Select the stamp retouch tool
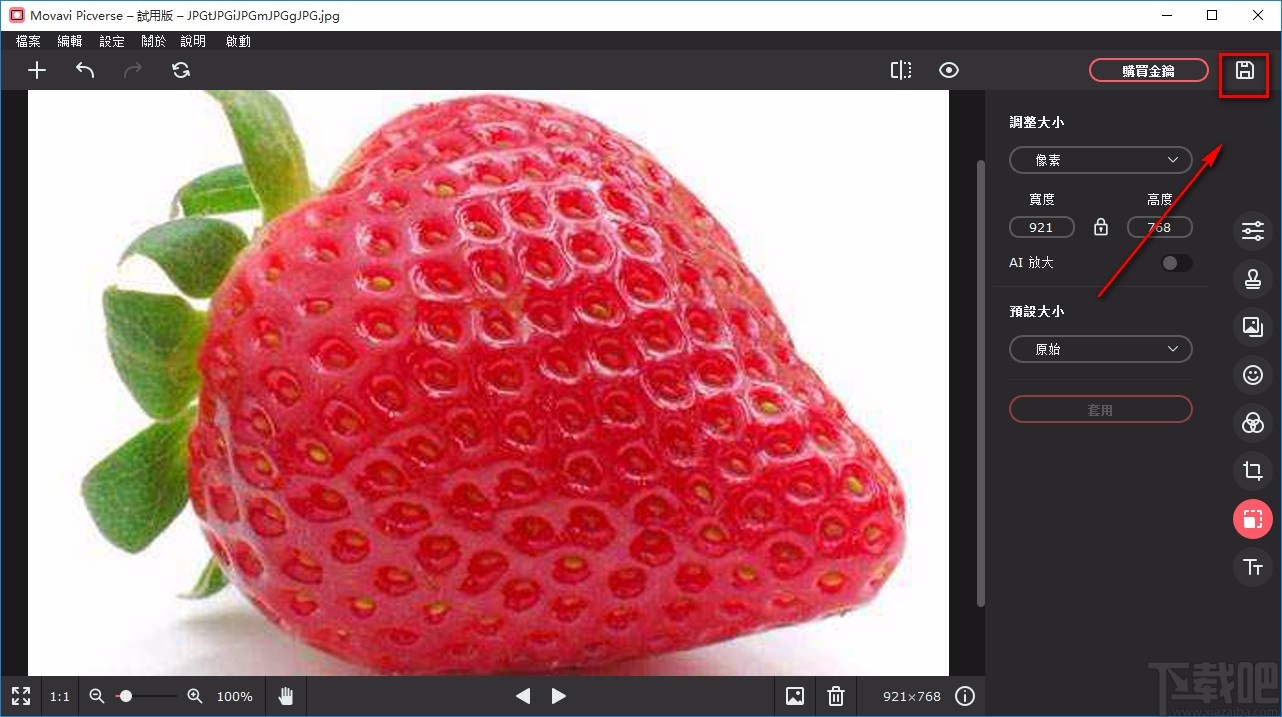This screenshot has width=1282, height=717. 1253,279
